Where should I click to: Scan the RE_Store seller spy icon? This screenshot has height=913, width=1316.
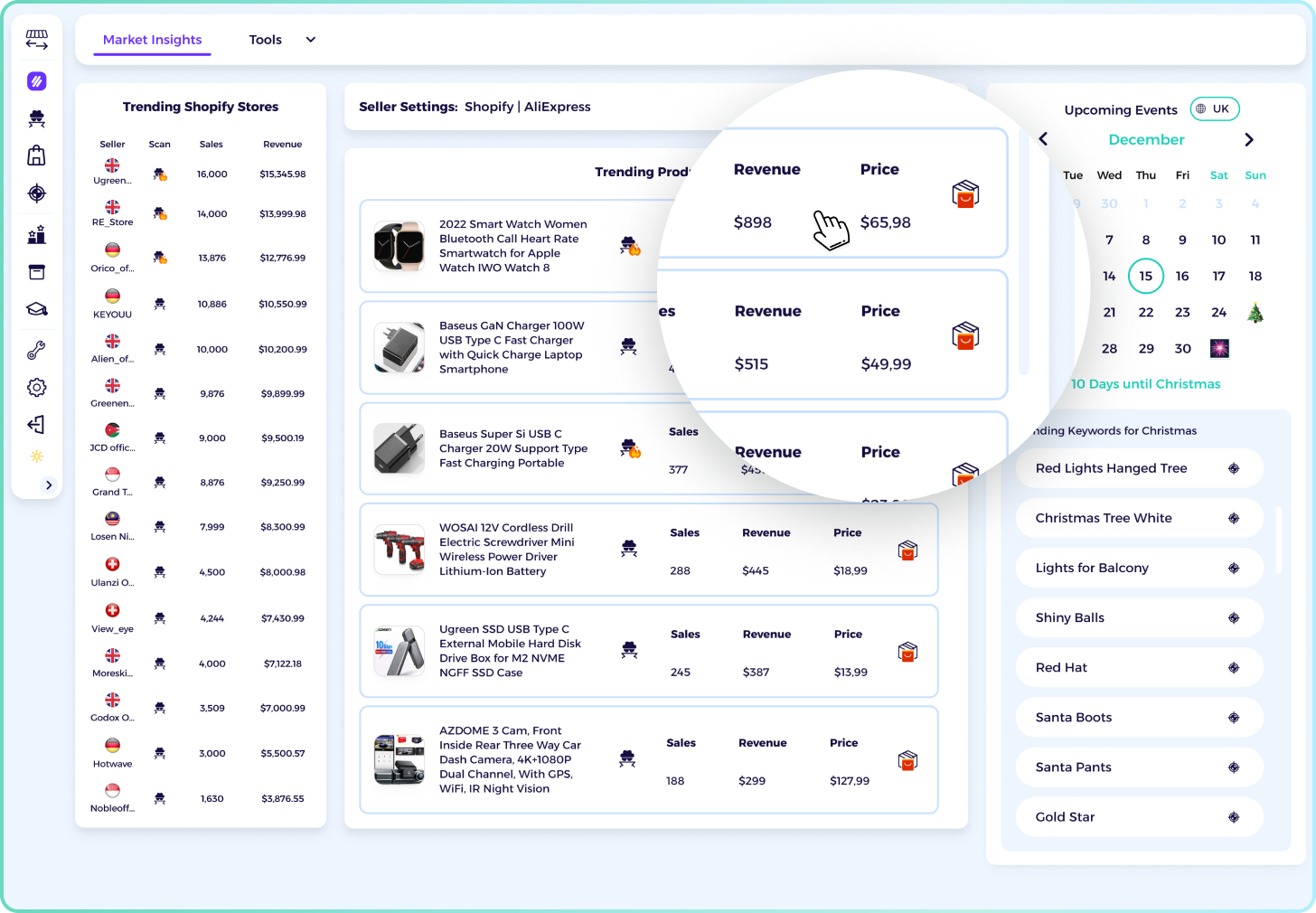point(160,214)
